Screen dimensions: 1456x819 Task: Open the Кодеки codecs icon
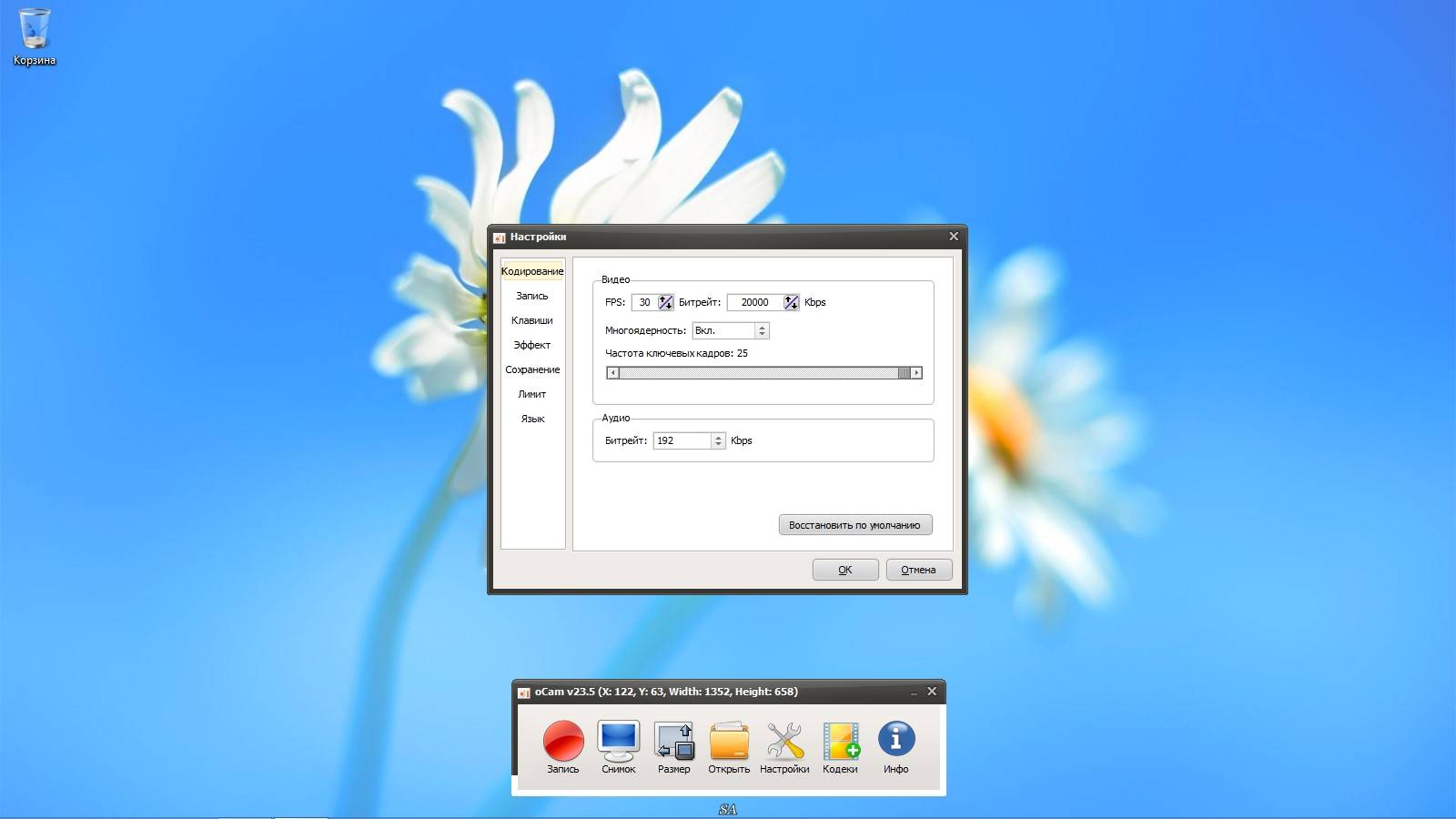pyautogui.click(x=840, y=741)
